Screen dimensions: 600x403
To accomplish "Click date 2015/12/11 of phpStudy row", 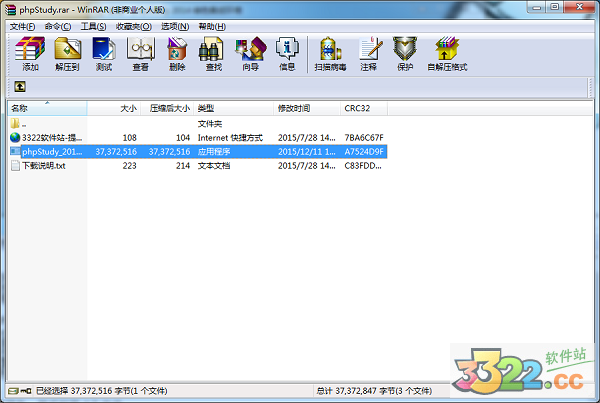I will pyautogui.click(x=307, y=152).
